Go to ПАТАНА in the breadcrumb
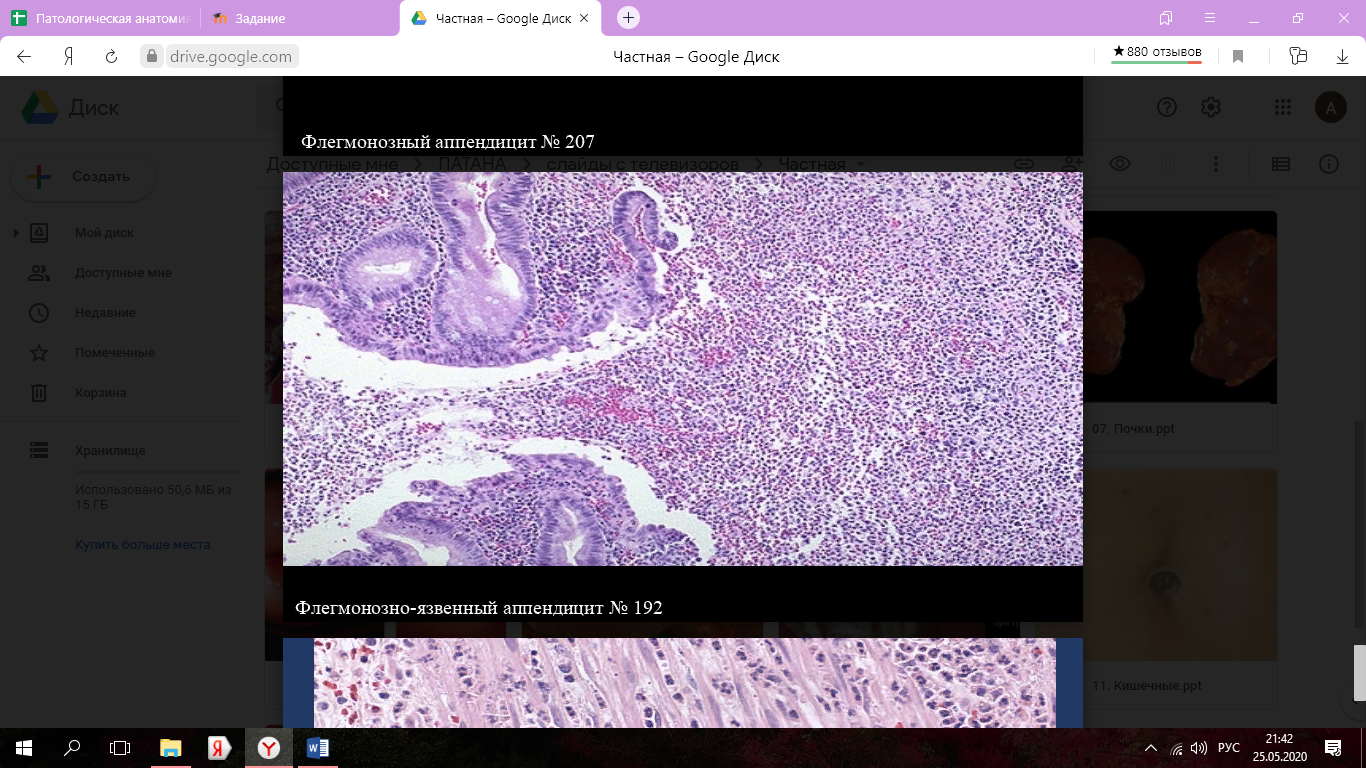 pyautogui.click(x=472, y=164)
